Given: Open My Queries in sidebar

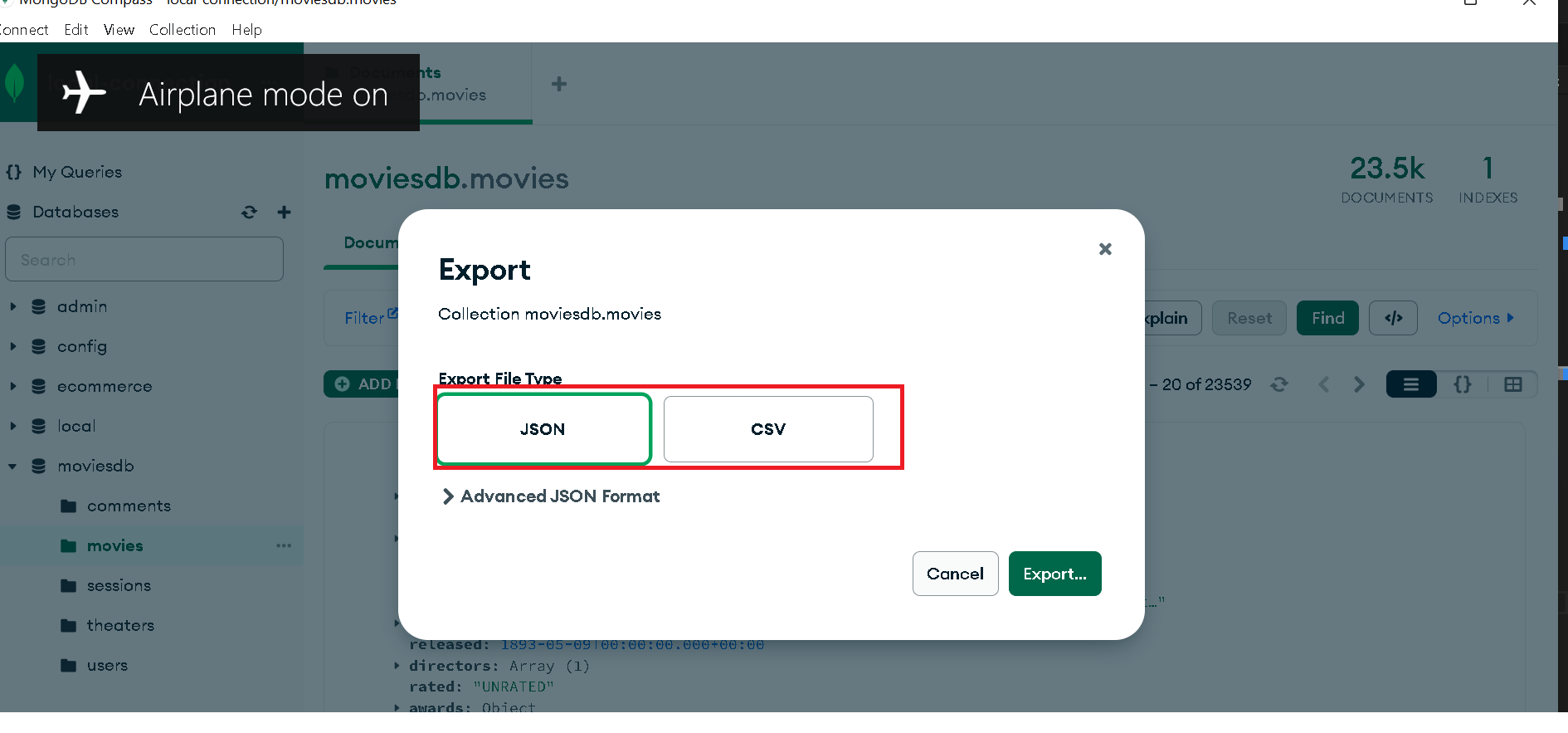Looking at the screenshot, I should pyautogui.click(x=77, y=172).
